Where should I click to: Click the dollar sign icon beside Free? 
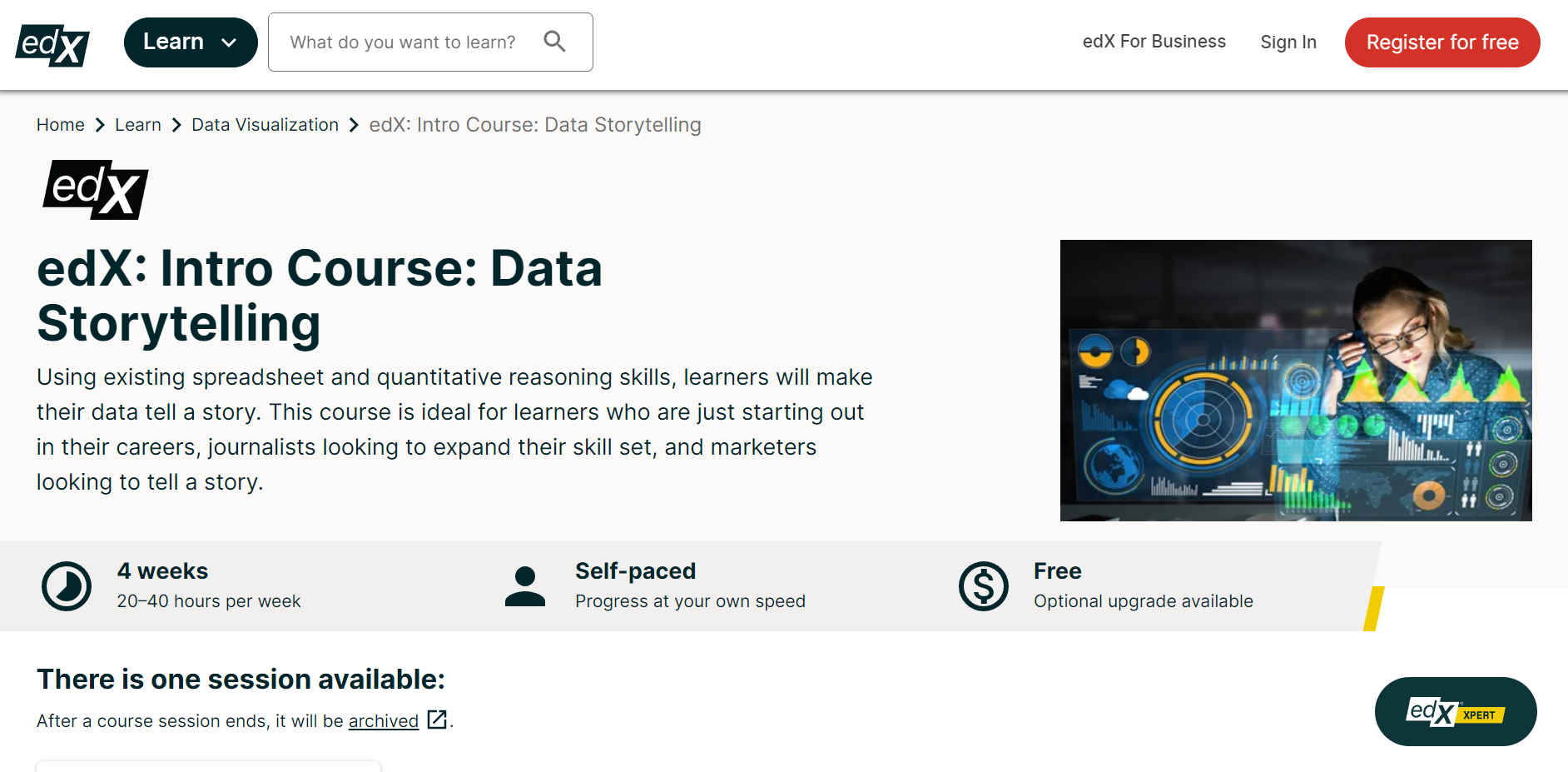pos(983,585)
